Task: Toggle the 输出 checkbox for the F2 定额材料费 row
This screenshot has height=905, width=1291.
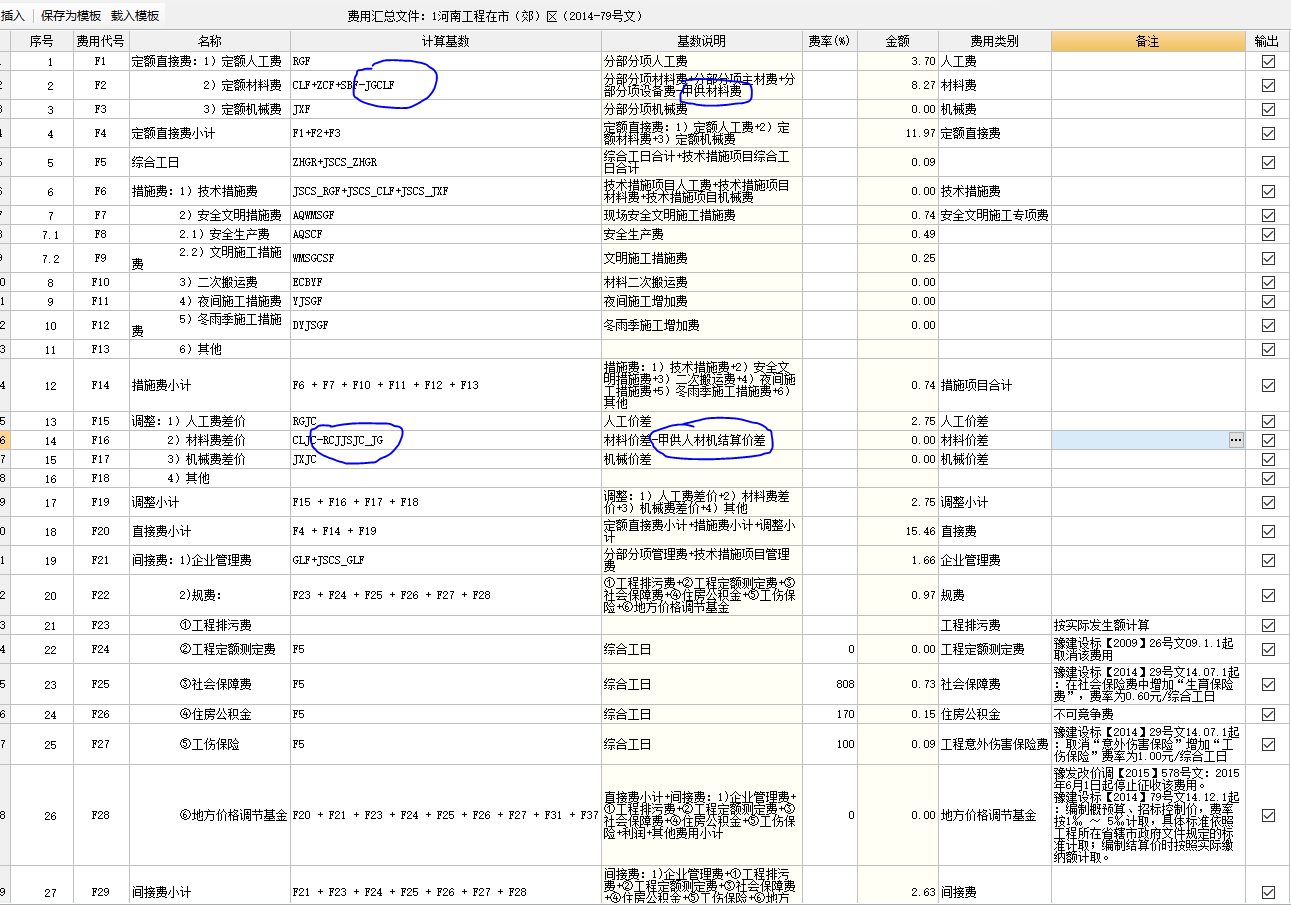Action: pyautogui.click(x=1268, y=85)
